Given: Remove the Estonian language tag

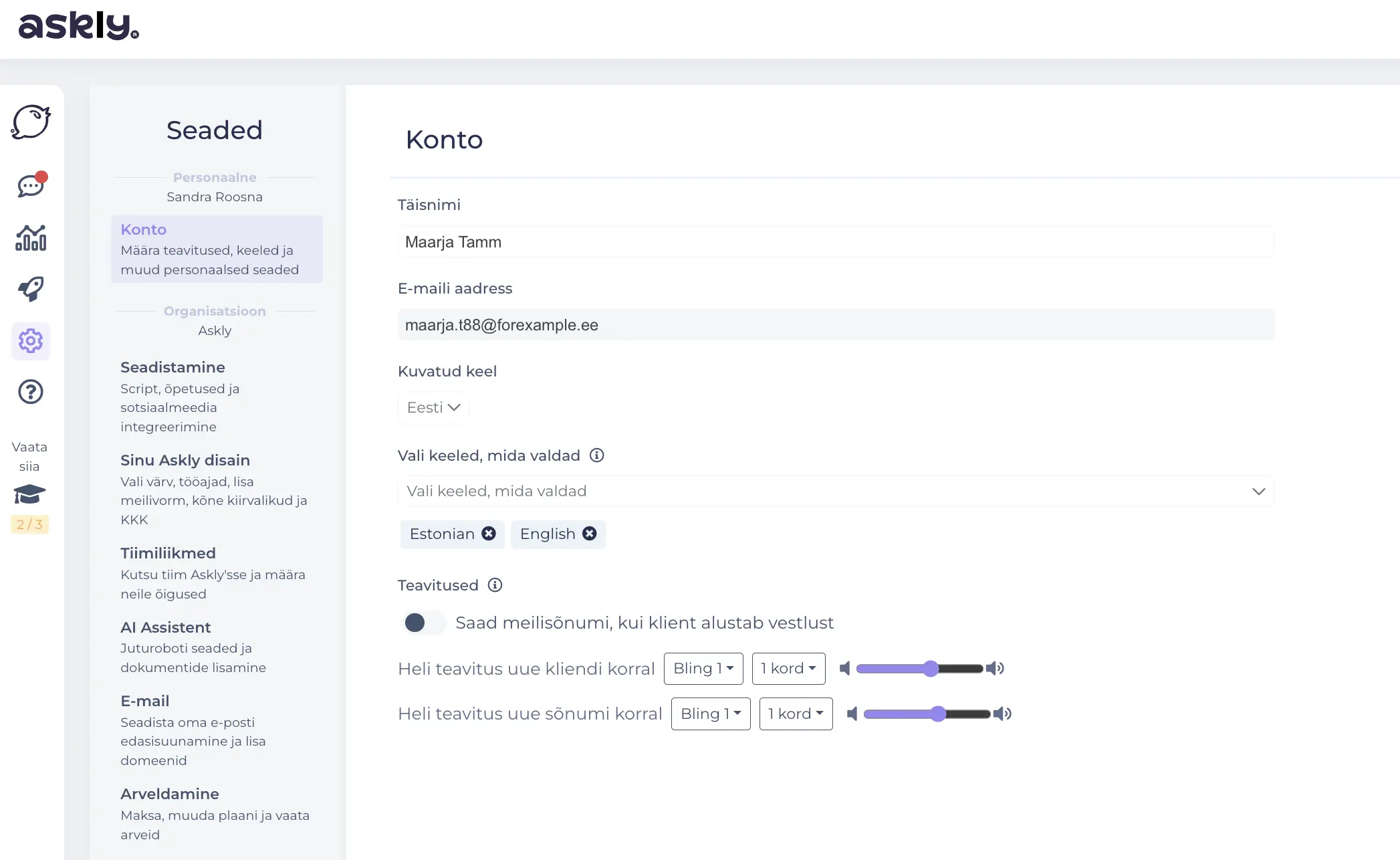Looking at the screenshot, I should pos(489,534).
